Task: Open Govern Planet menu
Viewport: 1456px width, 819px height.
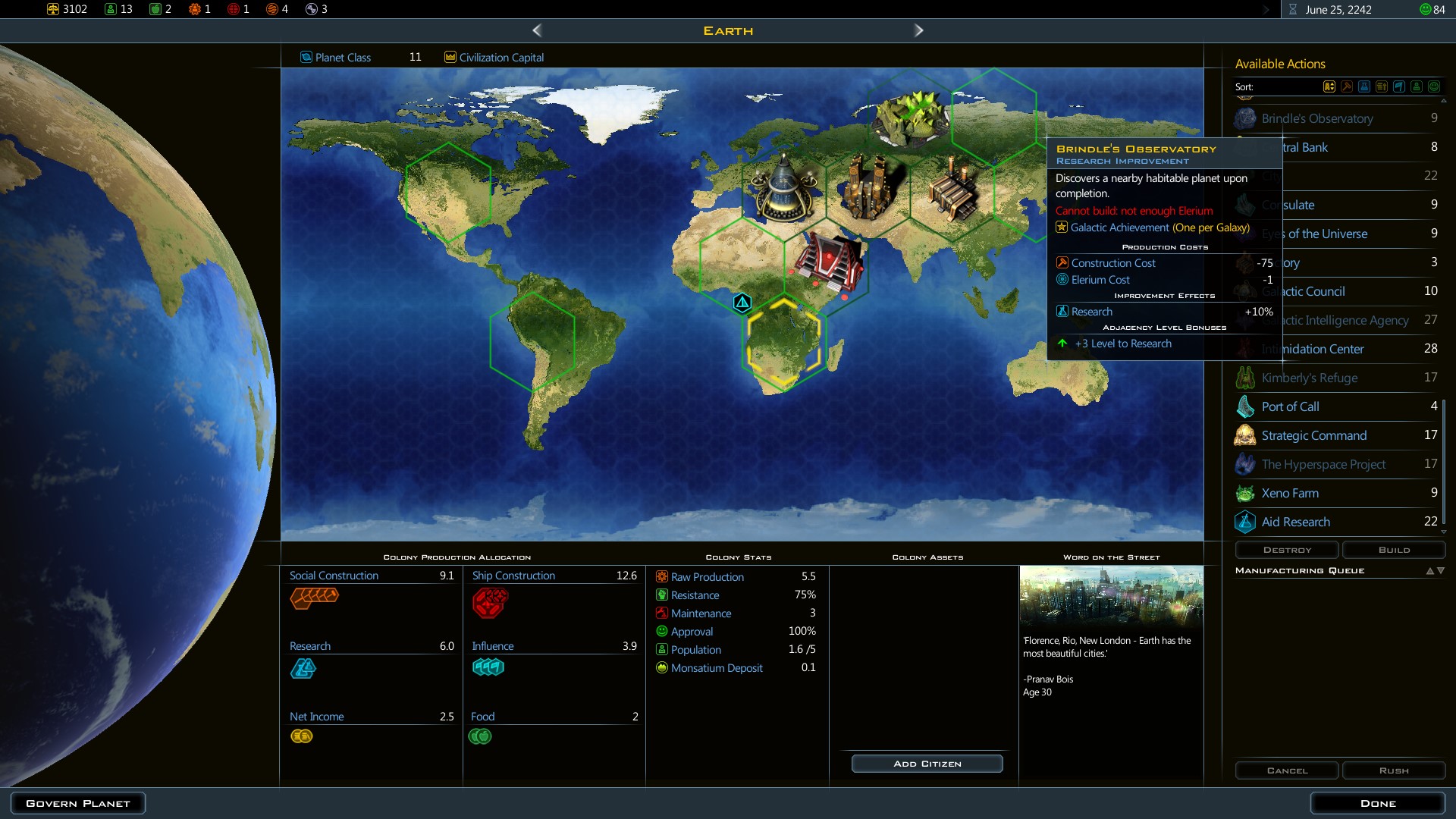Action: [78, 803]
